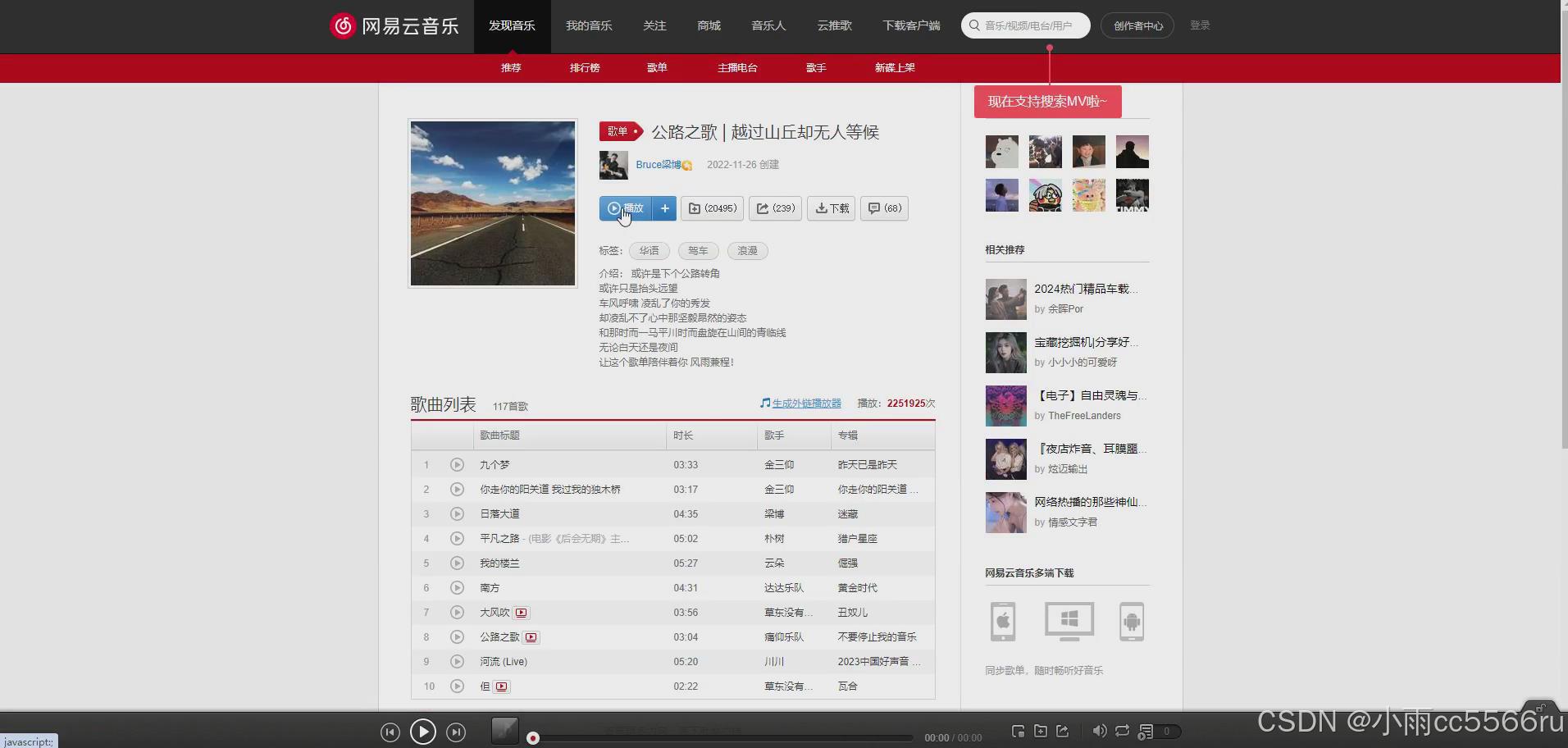
Task: Click the polar bear avatar thumbnail
Action: (x=1002, y=152)
